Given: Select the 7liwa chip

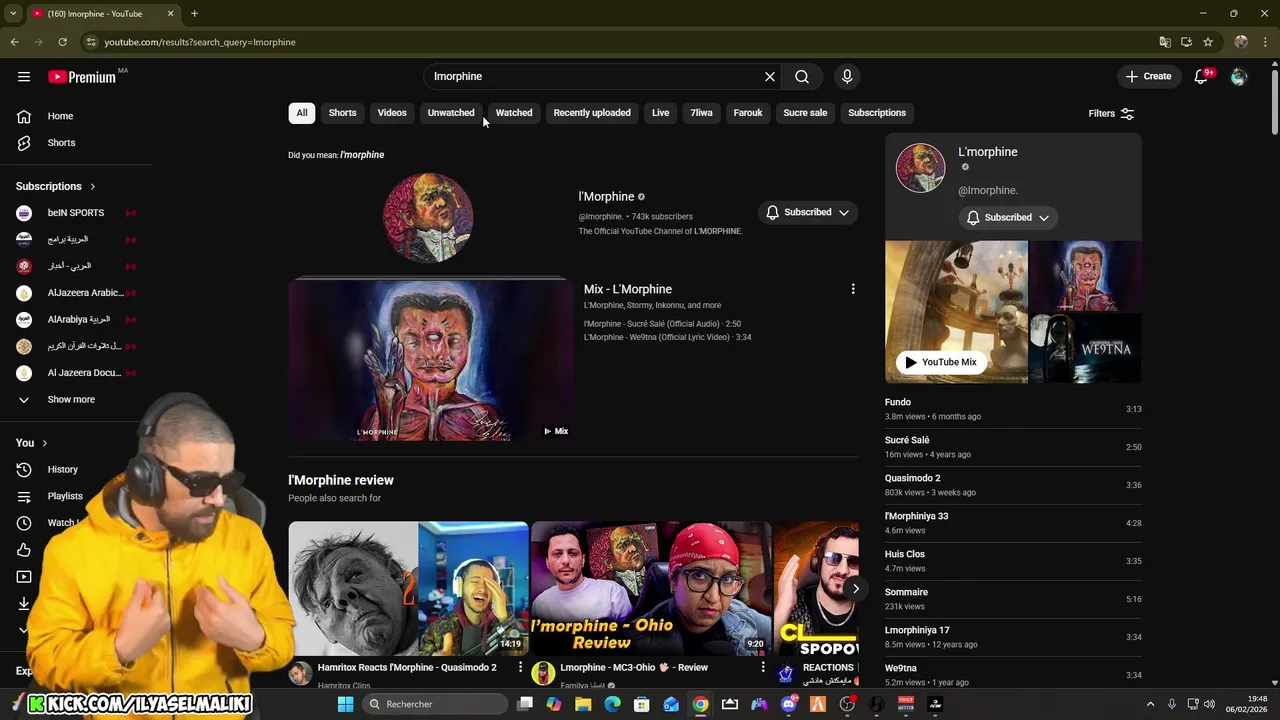Looking at the screenshot, I should coord(702,113).
